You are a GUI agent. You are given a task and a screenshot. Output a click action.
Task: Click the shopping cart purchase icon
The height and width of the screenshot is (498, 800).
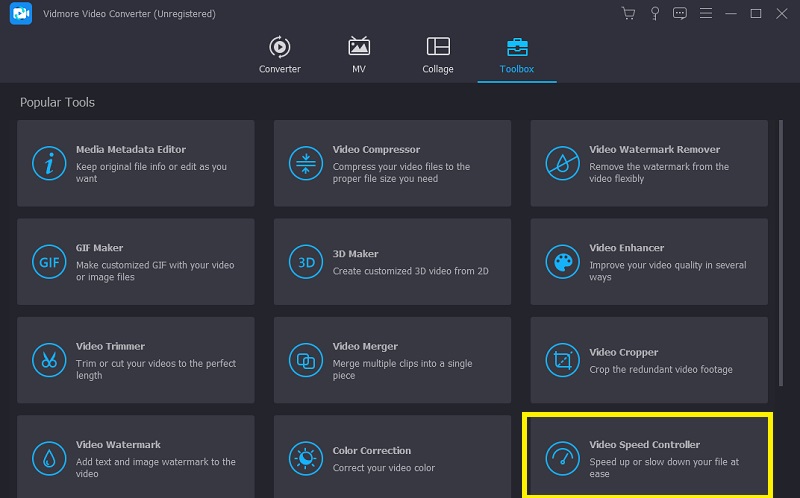[628, 14]
